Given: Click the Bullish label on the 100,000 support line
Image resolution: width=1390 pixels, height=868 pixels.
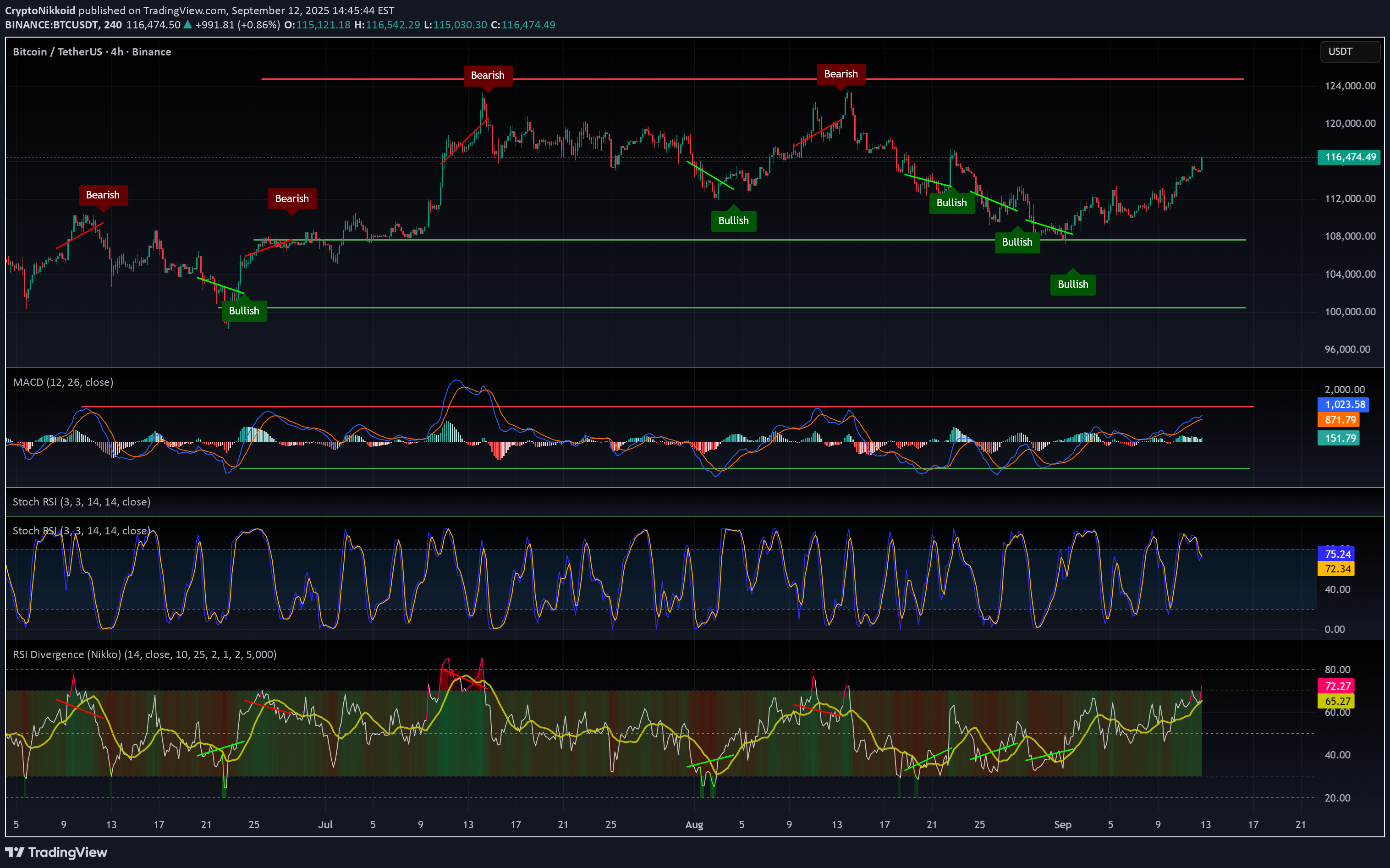Looking at the screenshot, I should [x=244, y=311].
